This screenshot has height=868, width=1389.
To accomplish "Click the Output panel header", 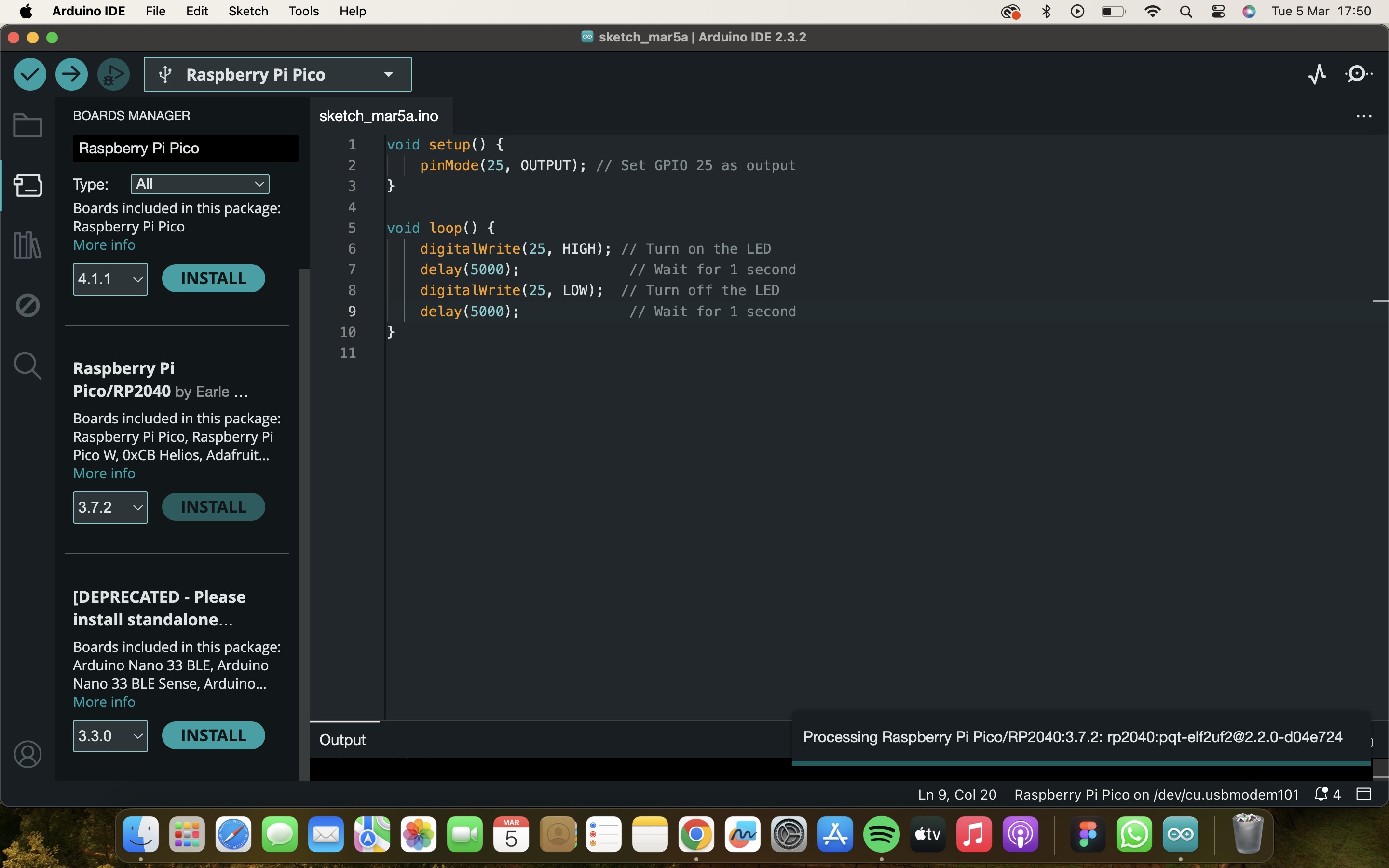I will pyautogui.click(x=342, y=740).
